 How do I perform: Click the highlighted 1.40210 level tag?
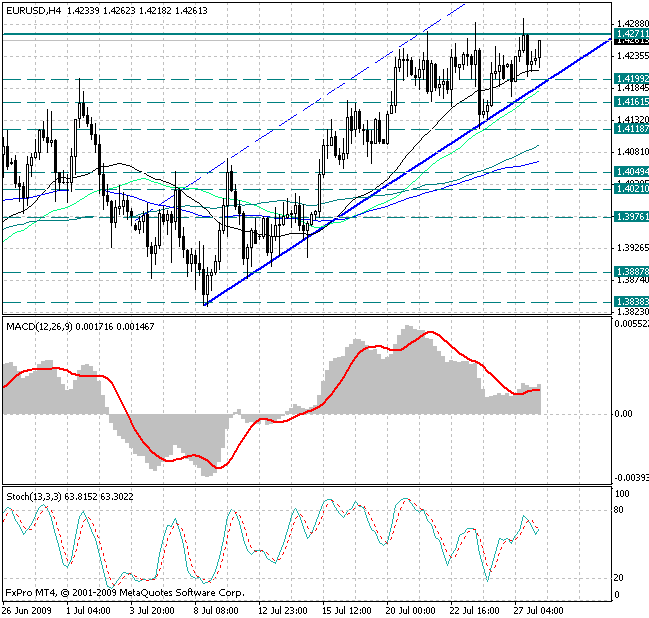(632, 189)
